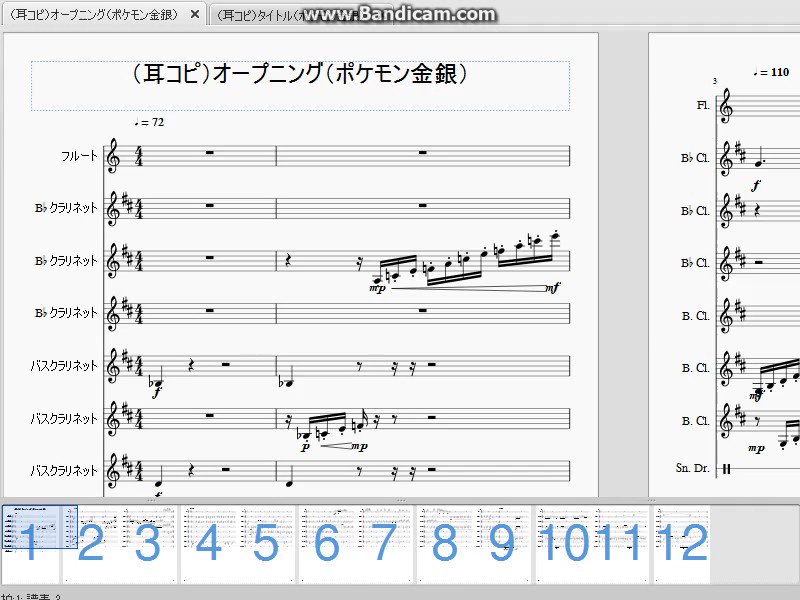Switch to the (耳コピ)オープニング(ポケモン金銀) score tab
800x600 pixels.
point(95,14)
